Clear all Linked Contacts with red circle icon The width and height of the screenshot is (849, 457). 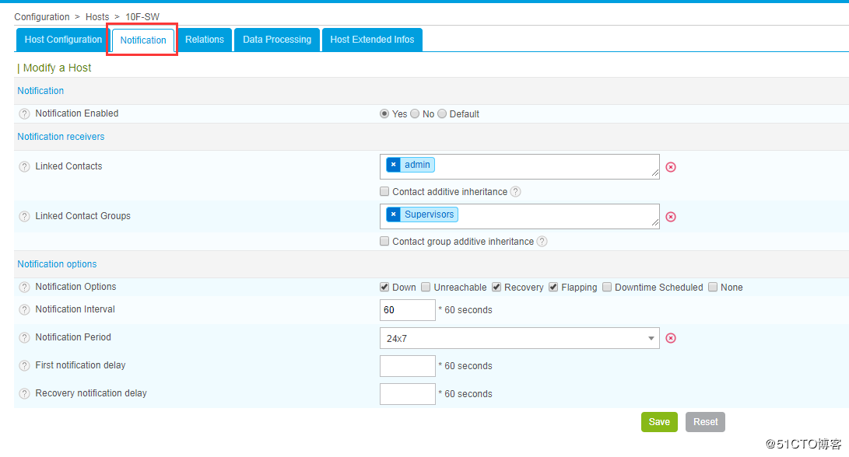671,167
